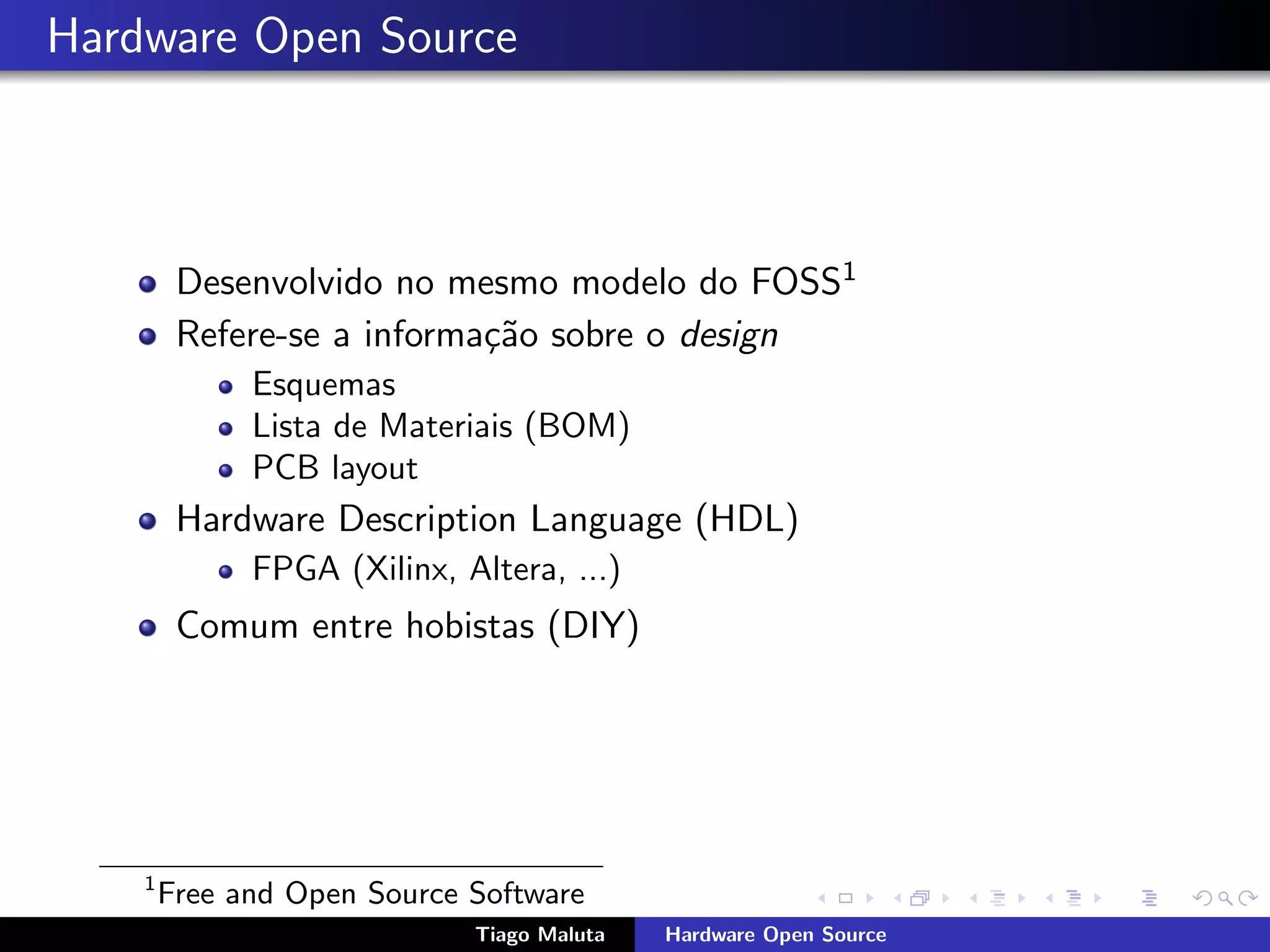Click the single slide rectangle icon
Viewport: 1270px width, 952px height.
coord(845,898)
